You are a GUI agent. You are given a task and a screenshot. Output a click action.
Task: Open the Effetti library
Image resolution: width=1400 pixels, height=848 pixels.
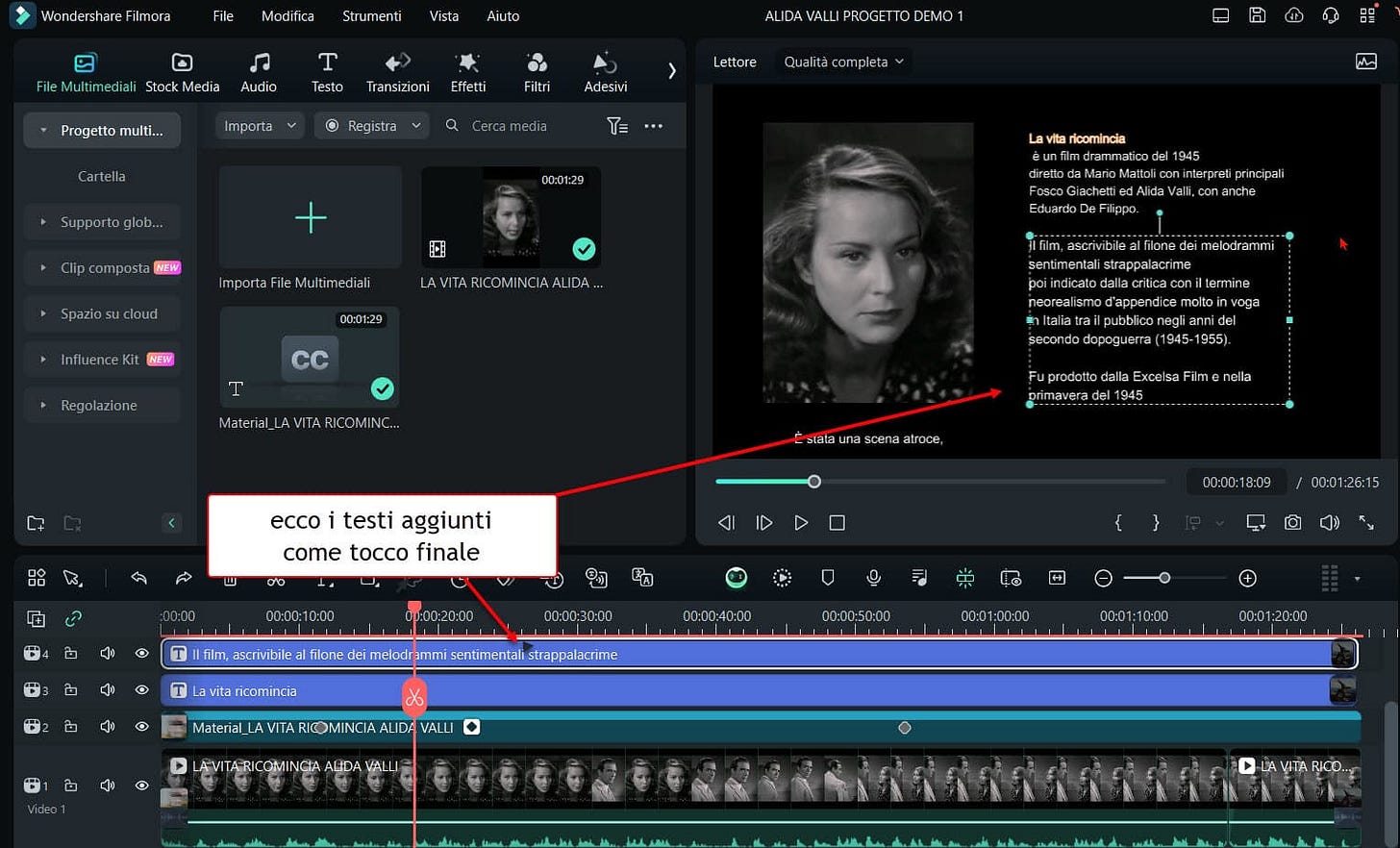click(467, 73)
